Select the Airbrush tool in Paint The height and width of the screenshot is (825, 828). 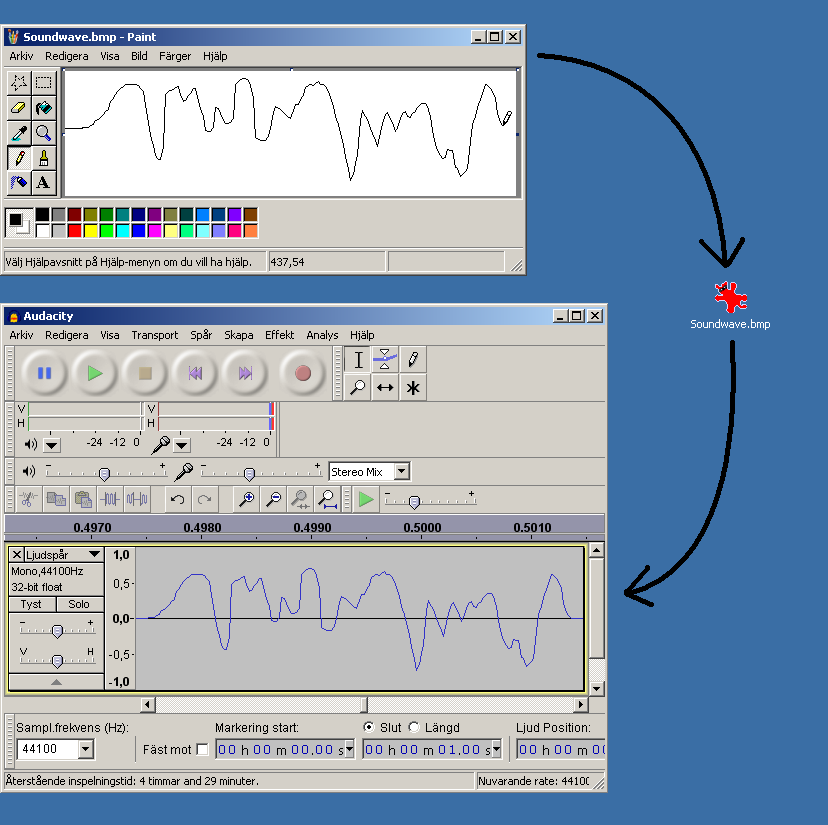(x=19, y=183)
